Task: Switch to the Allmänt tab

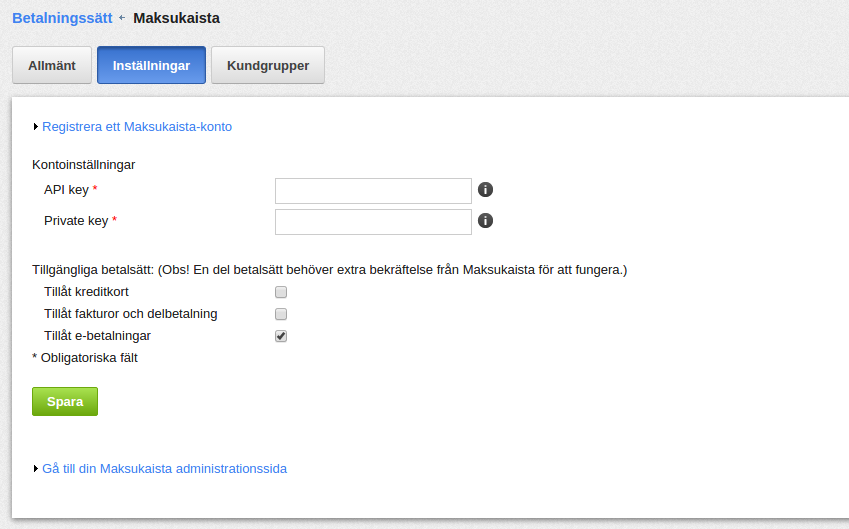Action: pos(52,66)
